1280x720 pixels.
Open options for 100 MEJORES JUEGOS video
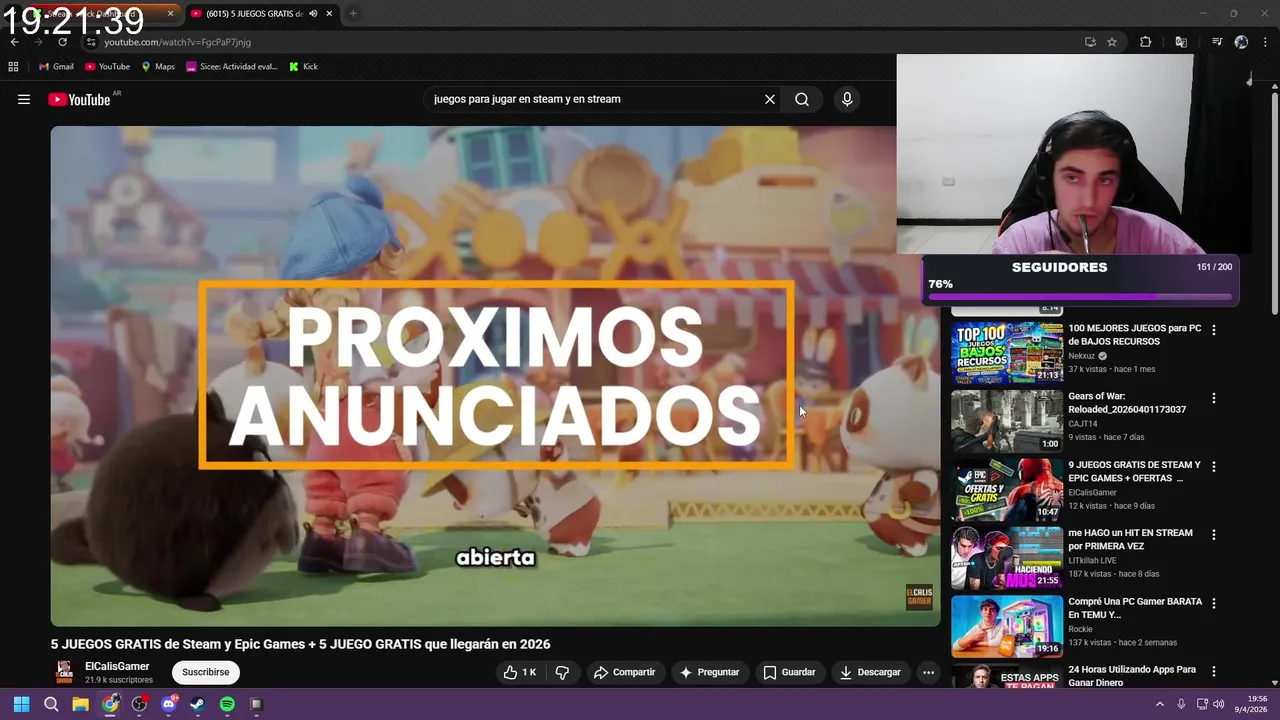[x=1214, y=330]
